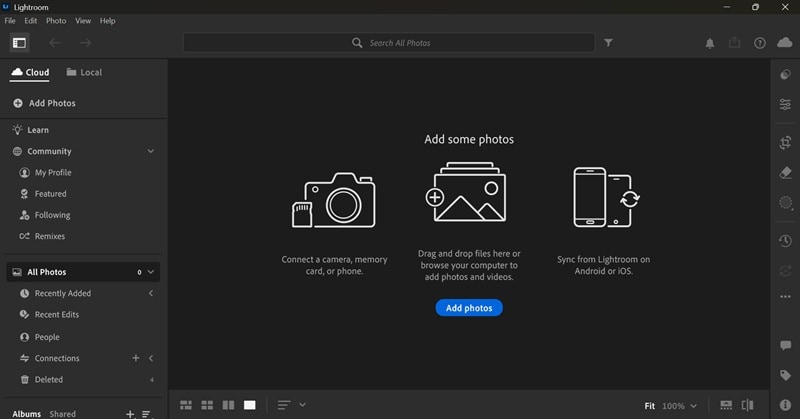Screen dimensions: 800x419
Task: Open notifications bell icon
Action: 710,43
